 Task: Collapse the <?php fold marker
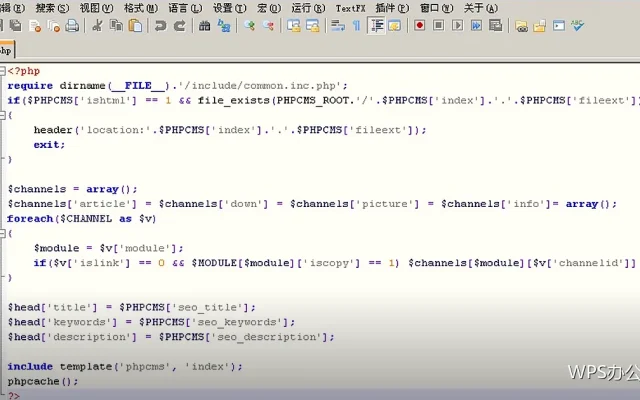[2, 71]
